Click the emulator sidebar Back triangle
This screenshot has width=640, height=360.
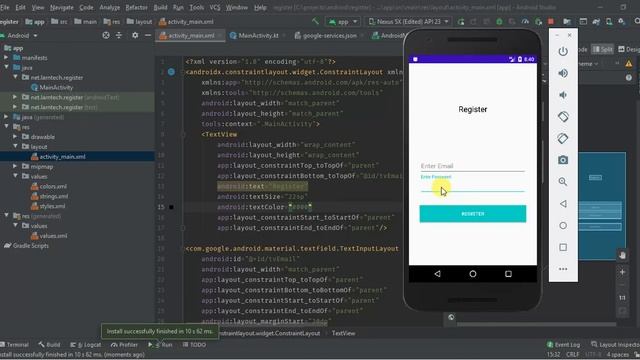click(x=563, y=204)
